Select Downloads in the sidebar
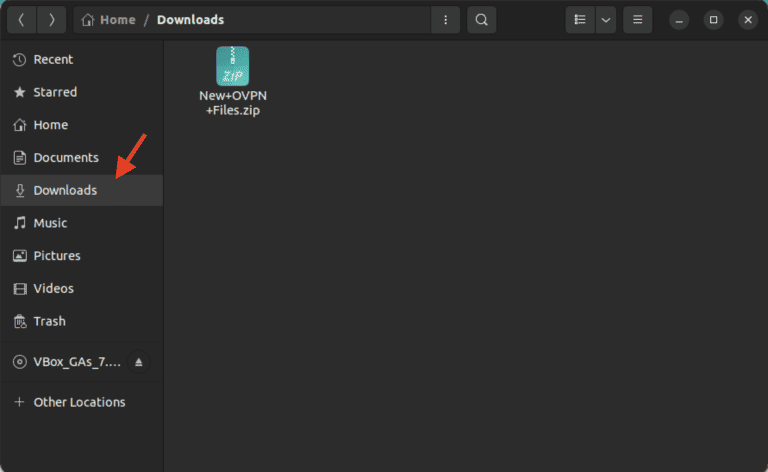768x472 pixels. click(x=65, y=190)
